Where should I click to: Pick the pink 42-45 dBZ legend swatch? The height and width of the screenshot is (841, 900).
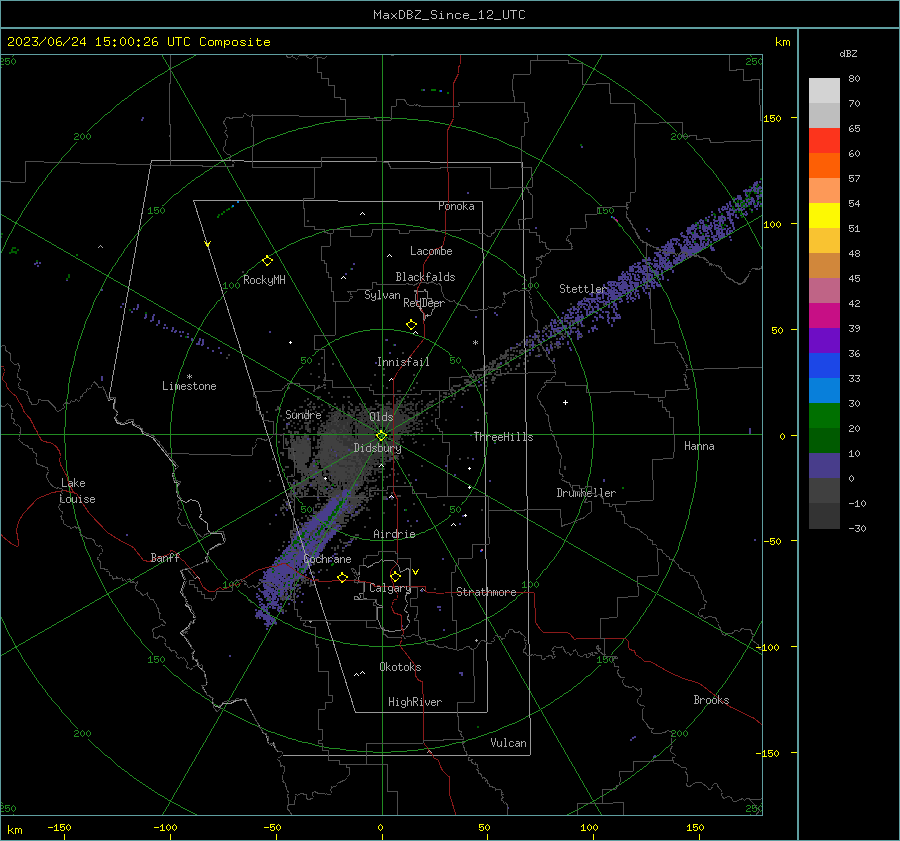pos(824,291)
